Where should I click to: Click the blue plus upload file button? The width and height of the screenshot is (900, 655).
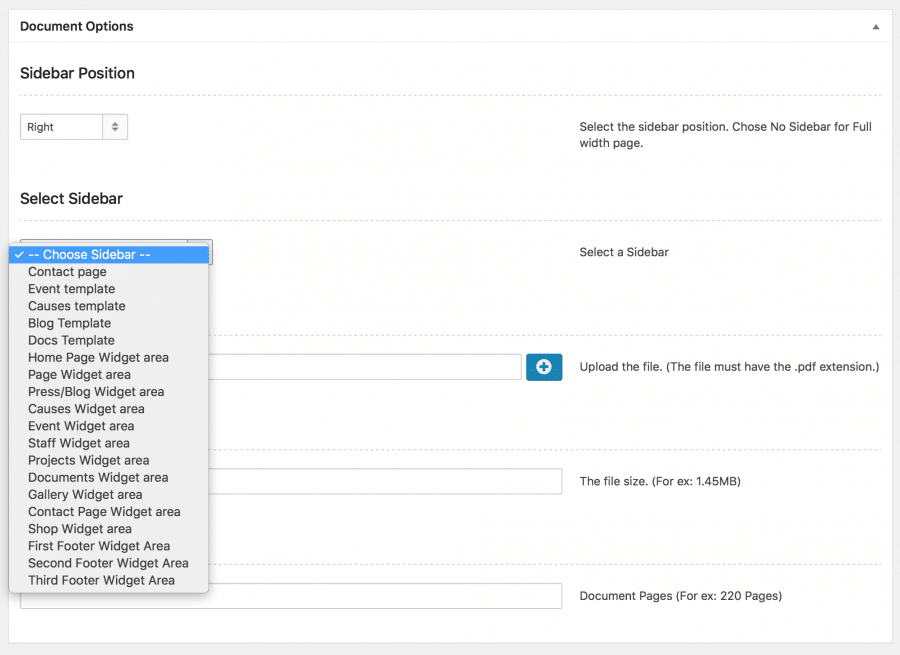544,367
